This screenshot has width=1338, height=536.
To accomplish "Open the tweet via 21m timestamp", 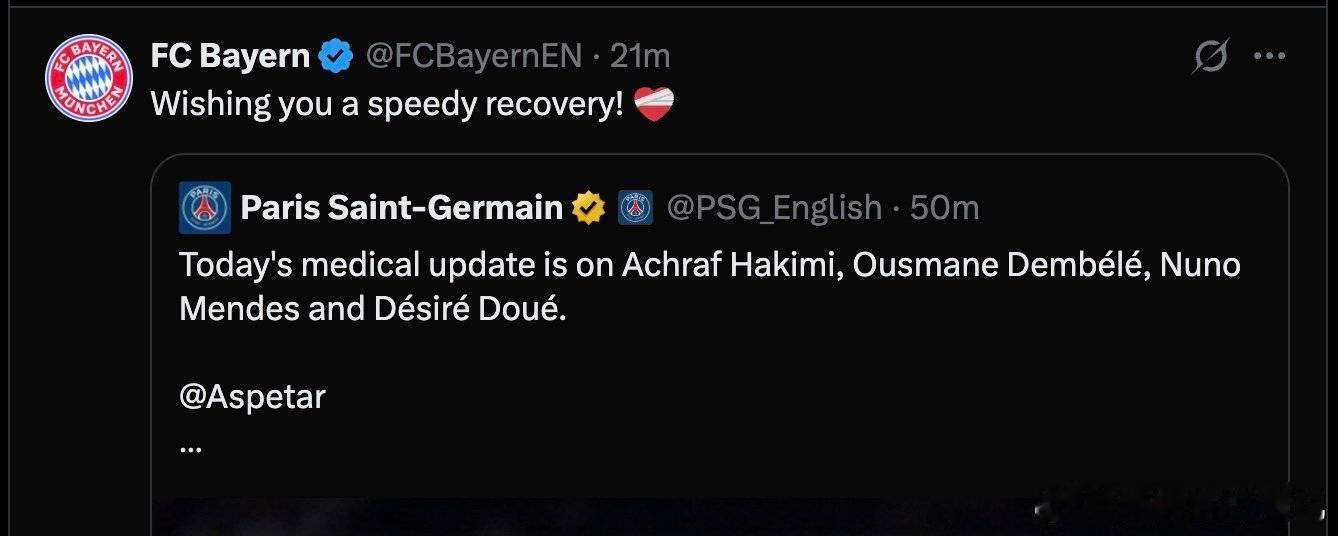I will [x=640, y=56].
